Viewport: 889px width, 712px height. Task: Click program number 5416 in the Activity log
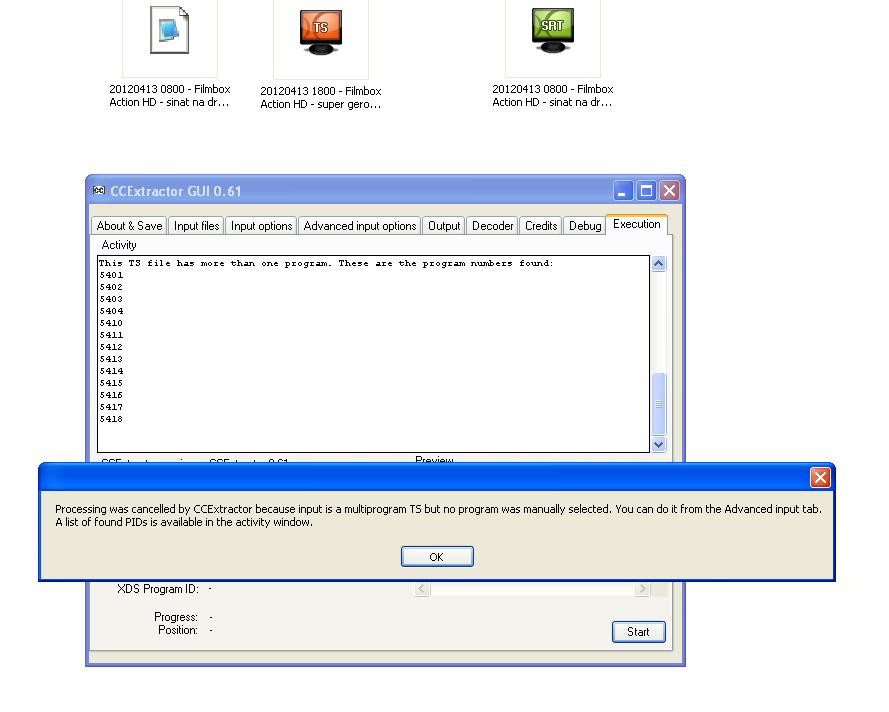tap(111, 395)
